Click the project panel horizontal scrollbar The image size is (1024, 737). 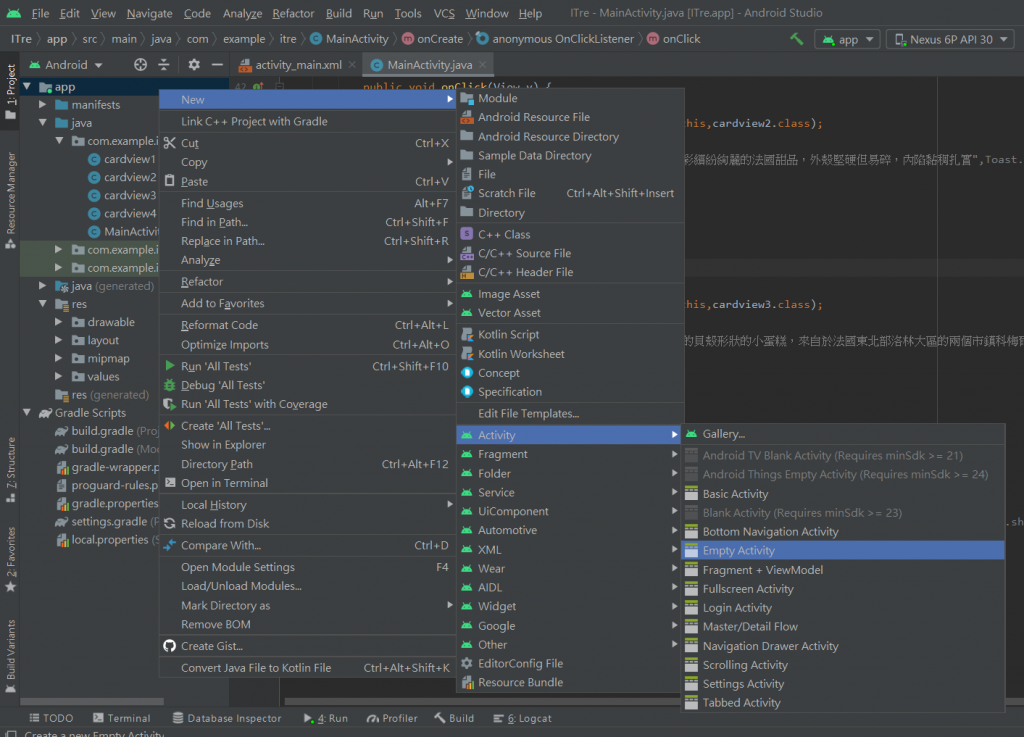[91, 702]
